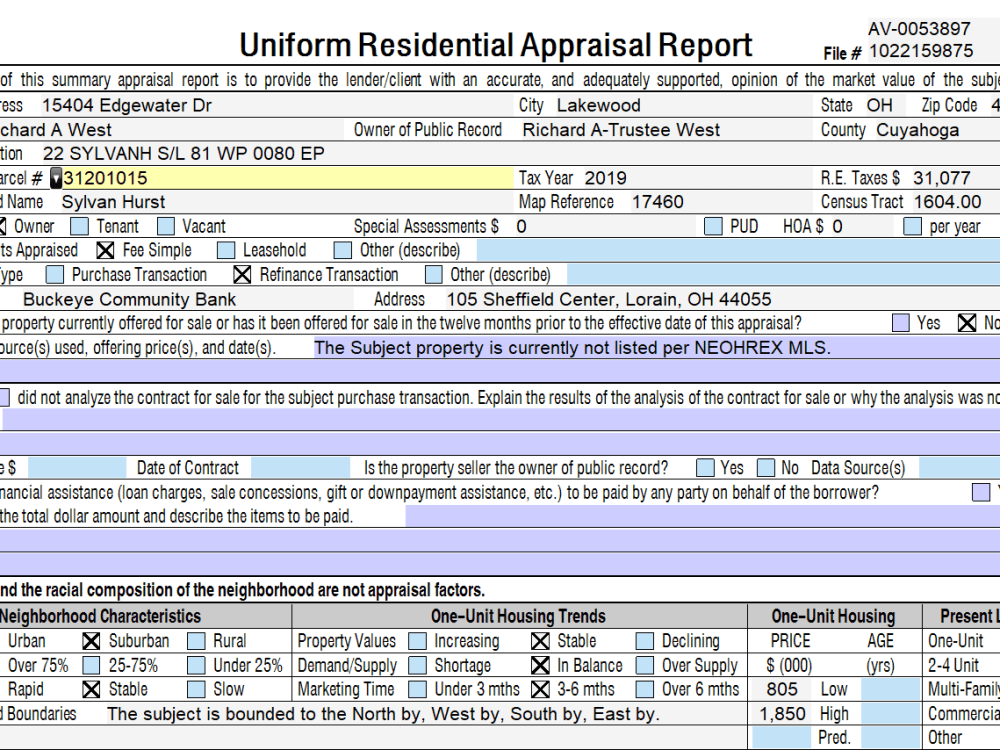
Task: Edit the parcel number field 31201015
Action: click(287, 179)
